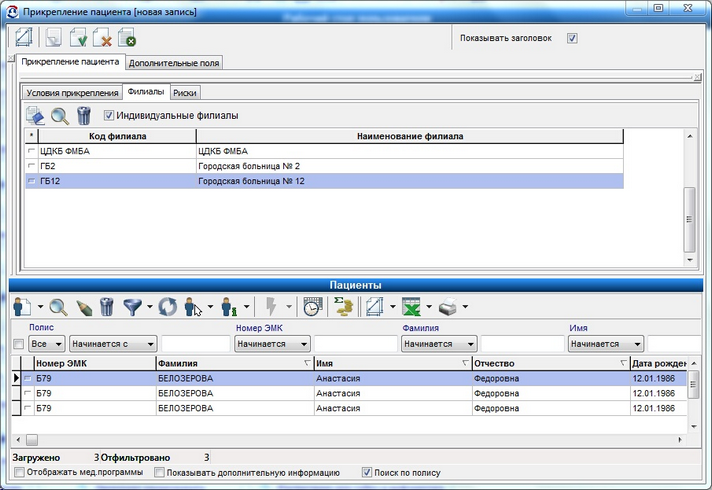
Task: Expand the arrow next to funnel filter
Action: [149, 307]
